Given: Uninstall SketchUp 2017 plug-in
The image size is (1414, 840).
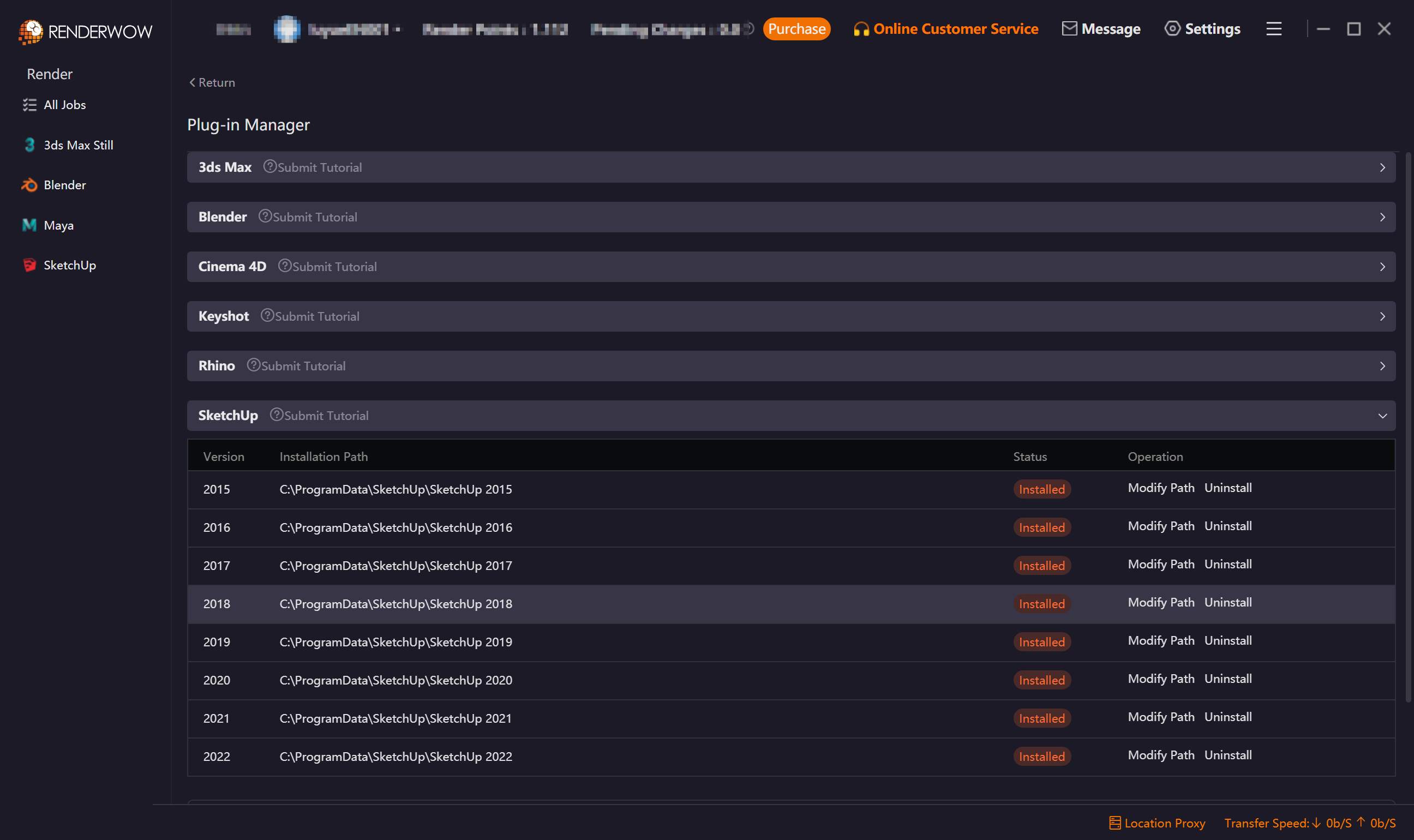Looking at the screenshot, I should (1228, 565).
